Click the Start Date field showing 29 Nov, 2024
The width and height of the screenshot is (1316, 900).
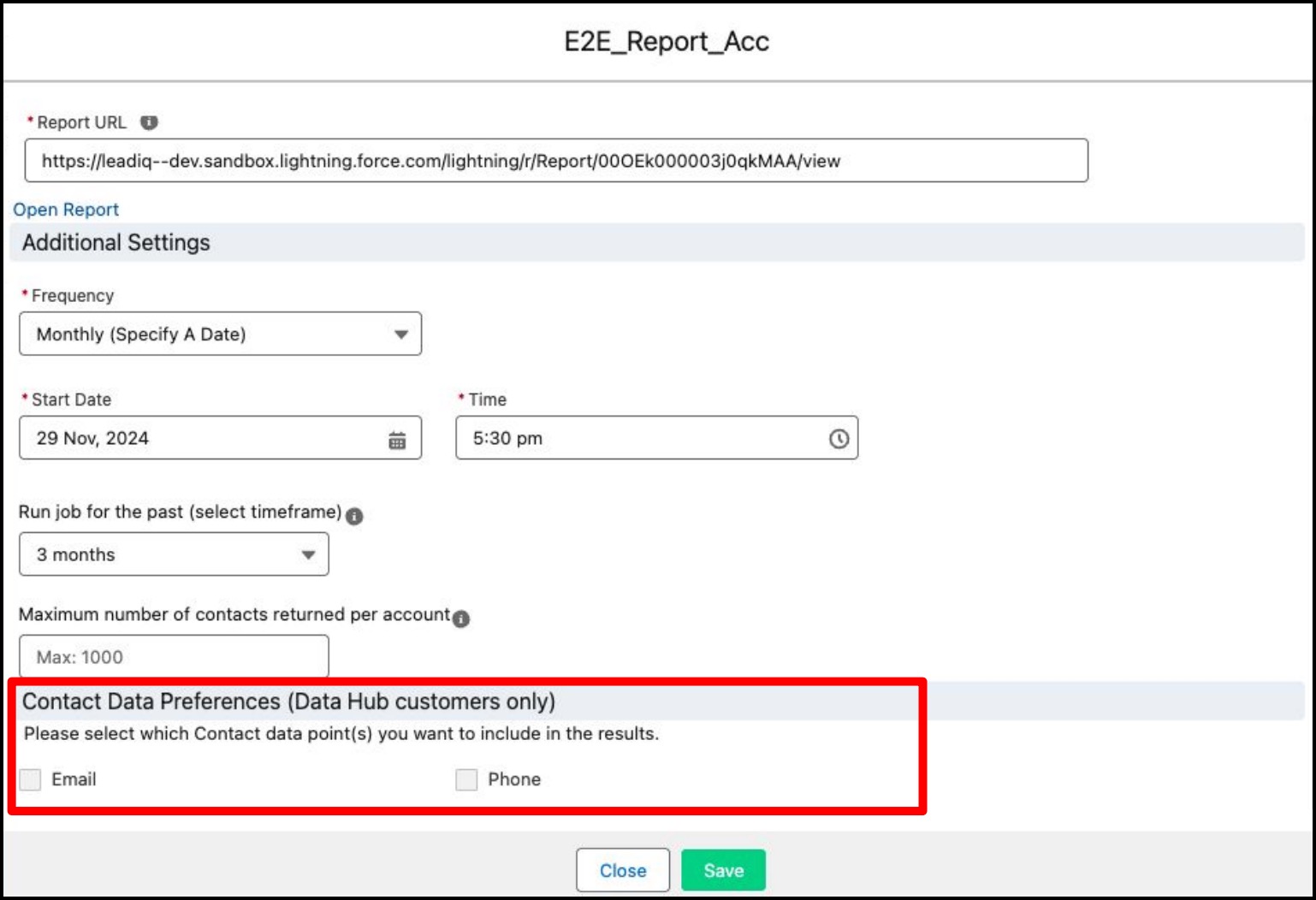coord(205,438)
